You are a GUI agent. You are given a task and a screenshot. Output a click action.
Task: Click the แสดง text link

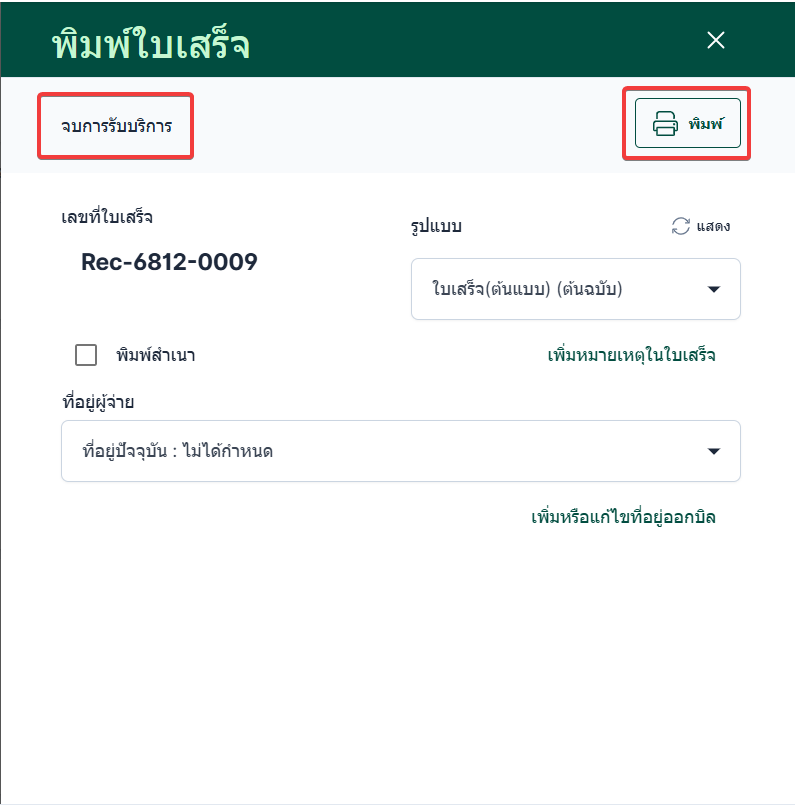(x=713, y=226)
